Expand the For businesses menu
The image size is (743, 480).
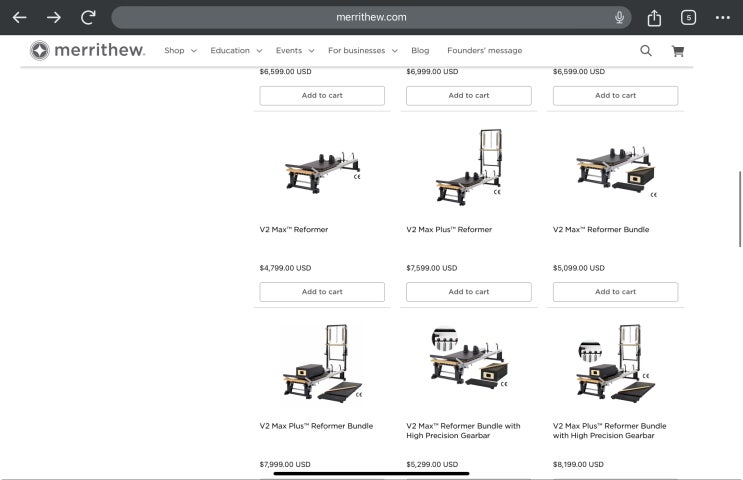tap(362, 50)
